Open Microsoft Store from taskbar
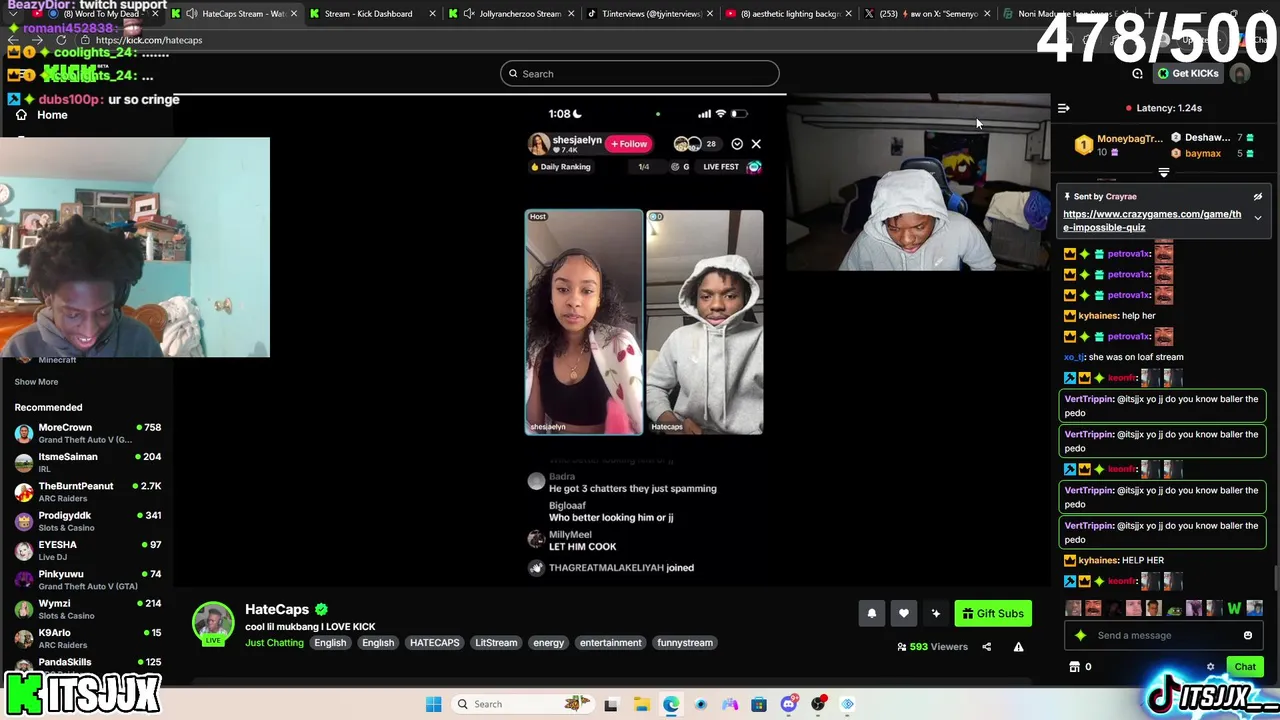Viewport: 1280px width, 720px height. pyautogui.click(x=759, y=704)
